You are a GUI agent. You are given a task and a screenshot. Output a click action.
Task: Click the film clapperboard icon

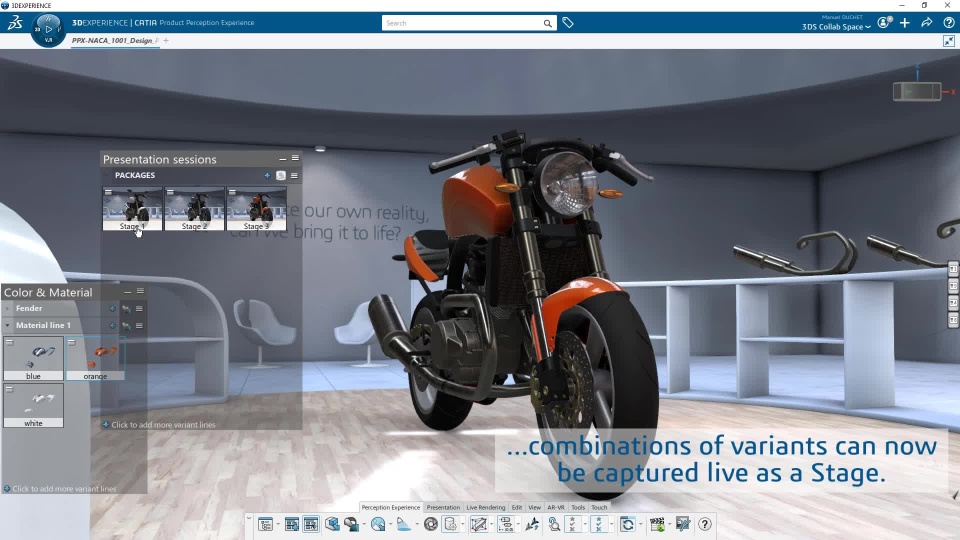point(658,524)
